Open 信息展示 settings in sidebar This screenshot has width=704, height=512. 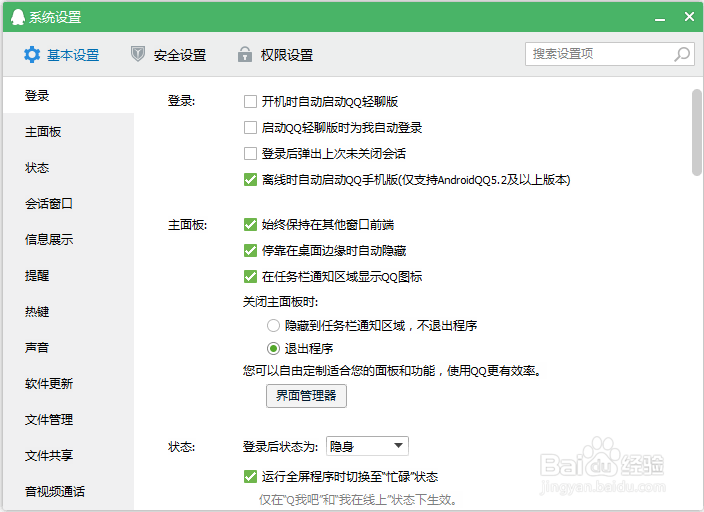tap(68, 239)
